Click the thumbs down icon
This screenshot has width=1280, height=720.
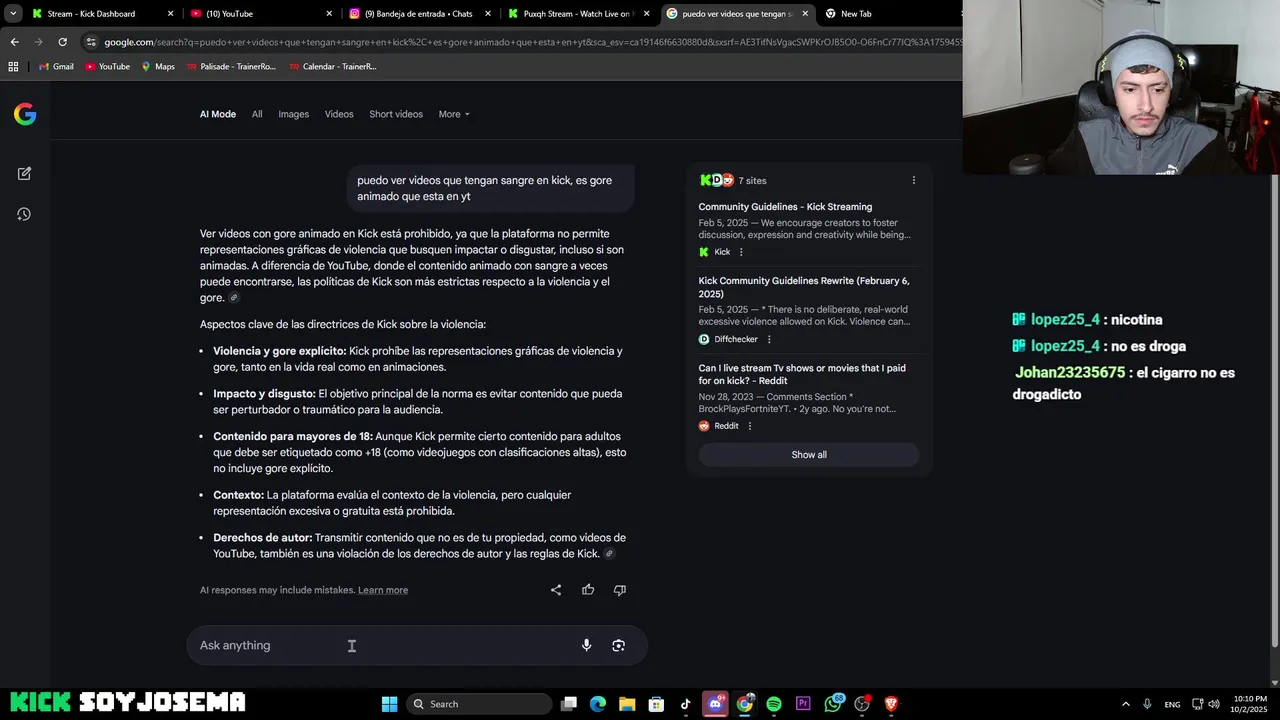[619, 590]
